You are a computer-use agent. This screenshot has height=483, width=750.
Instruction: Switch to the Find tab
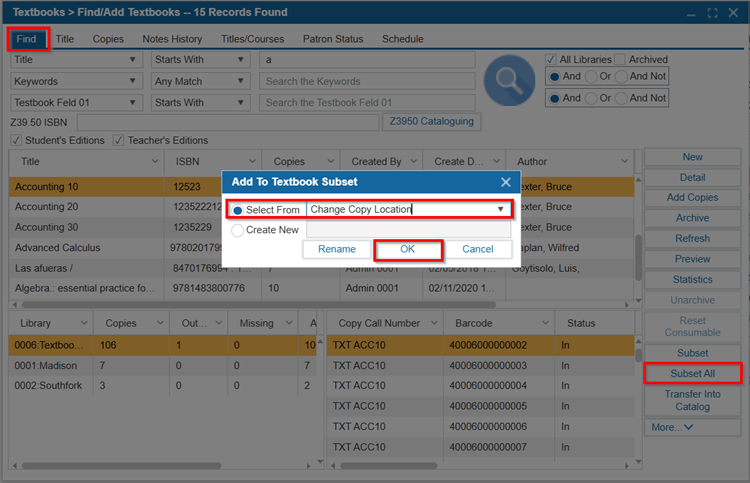[26, 39]
